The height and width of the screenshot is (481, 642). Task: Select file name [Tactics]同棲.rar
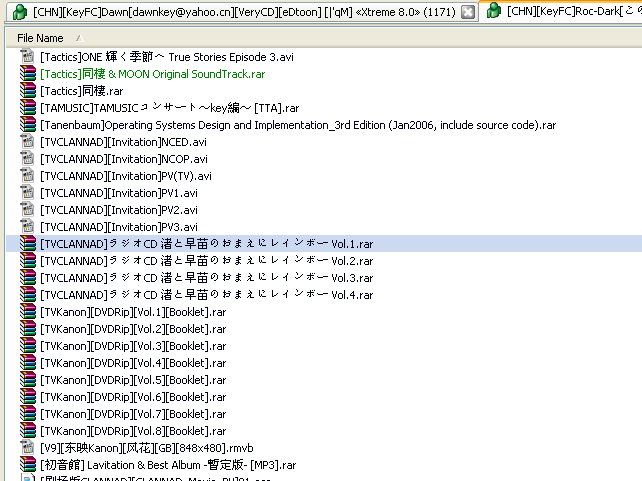[81, 91]
